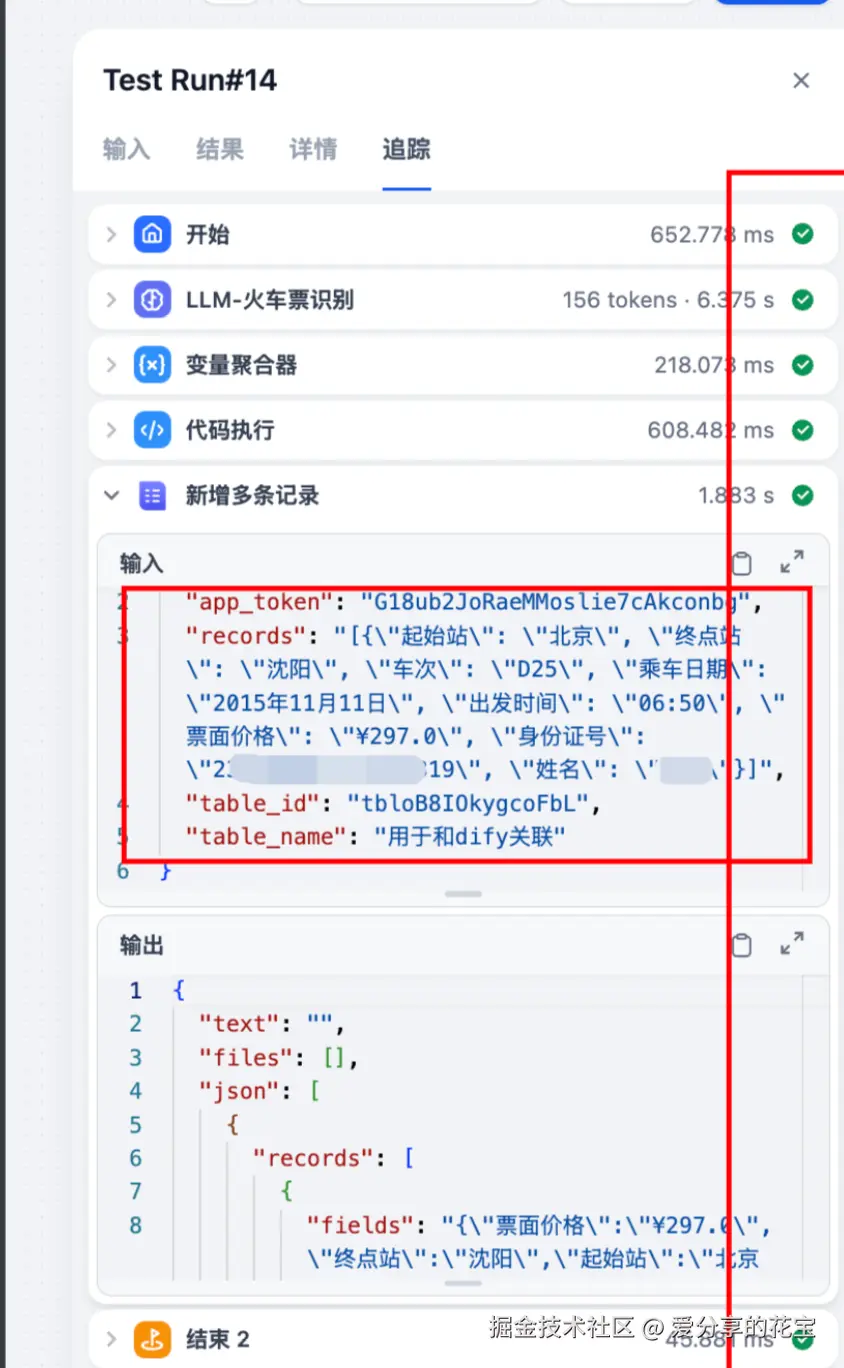Screen dimensions: 844x1368
Task: Close the Test Run#14 panel
Action: point(801,81)
